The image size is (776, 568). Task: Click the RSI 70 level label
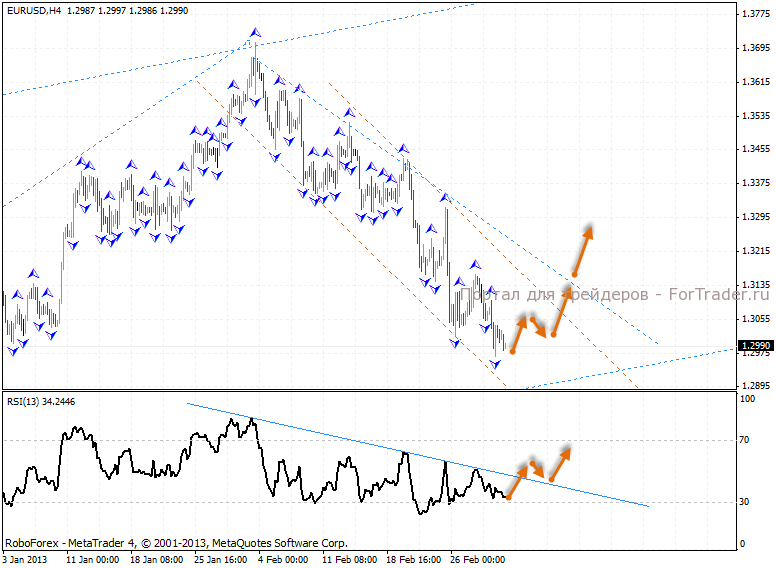click(745, 439)
